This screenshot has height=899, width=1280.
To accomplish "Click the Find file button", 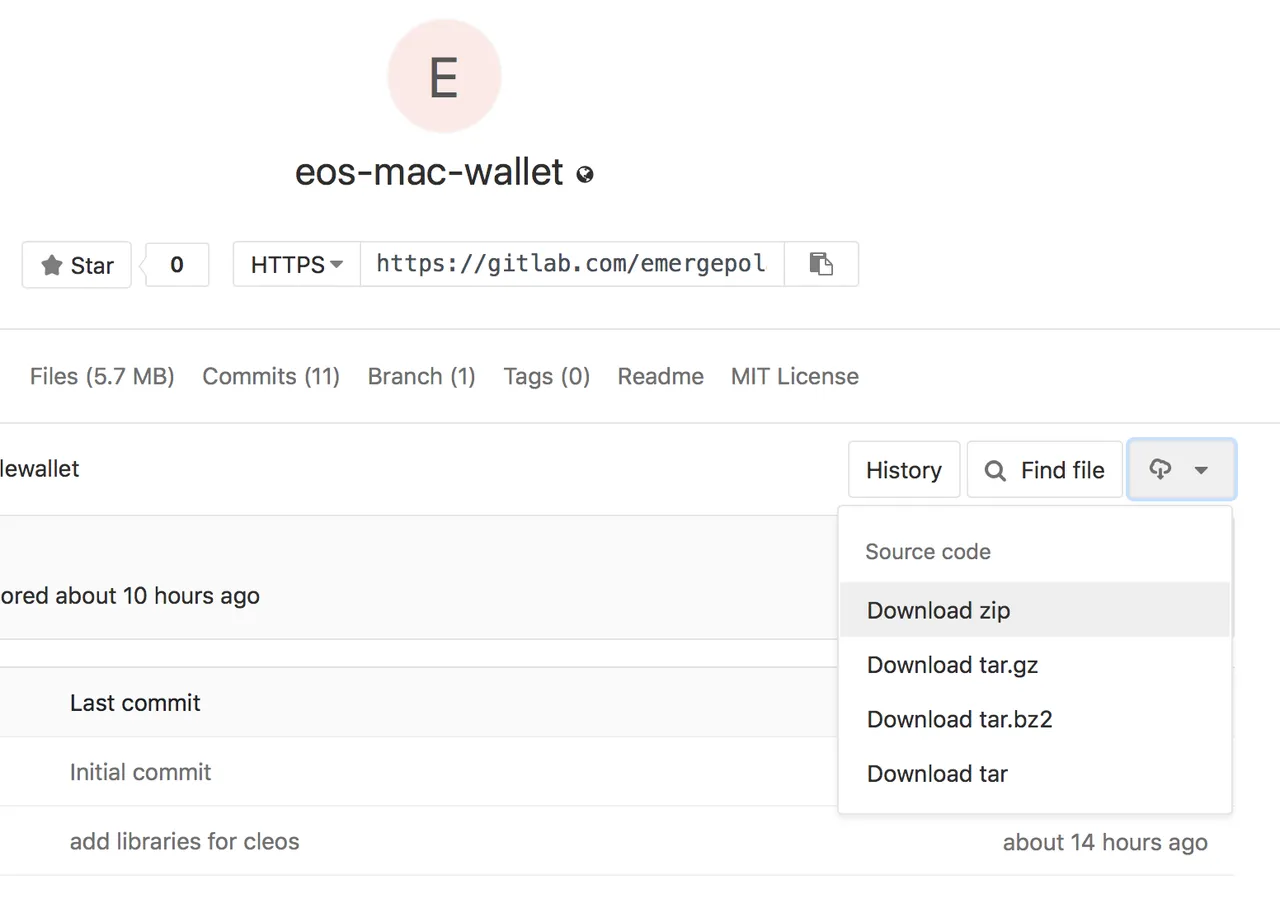I will [1044, 470].
